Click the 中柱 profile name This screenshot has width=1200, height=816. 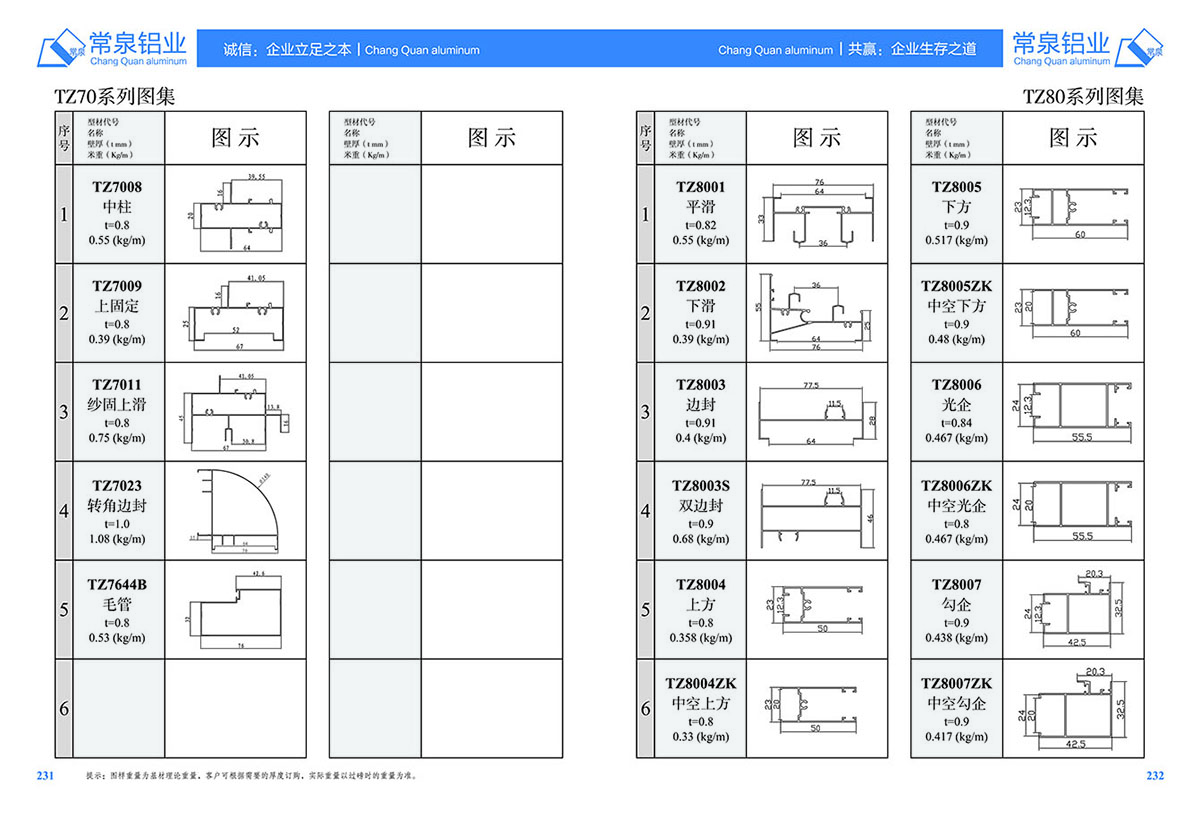tap(117, 207)
